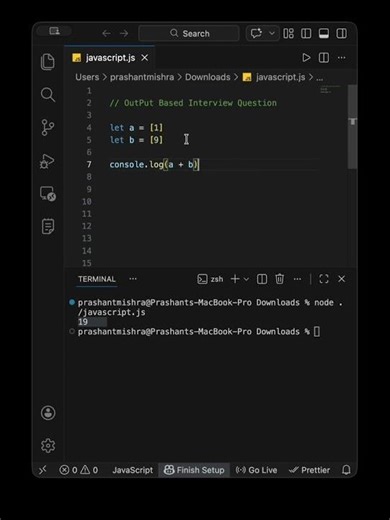Close the terminal panel
Screen dimensions: 390x520
coord(341,279)
